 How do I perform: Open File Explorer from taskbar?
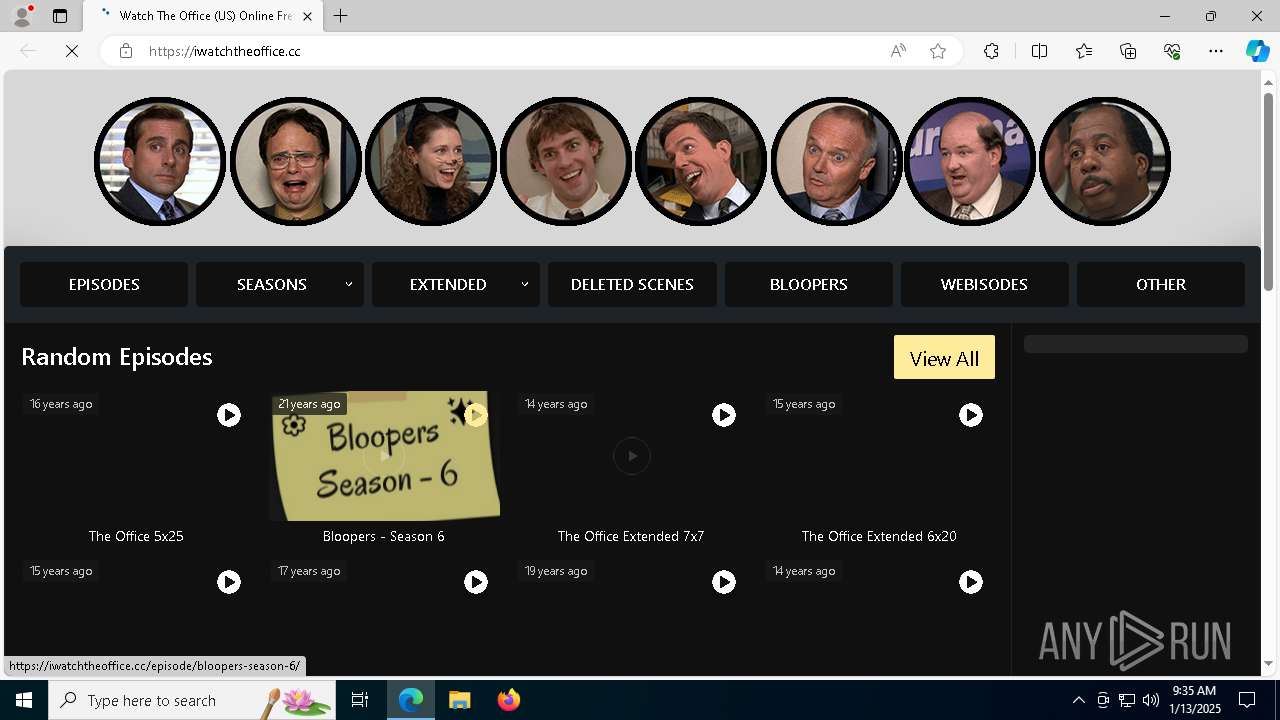tap(459, 700)
